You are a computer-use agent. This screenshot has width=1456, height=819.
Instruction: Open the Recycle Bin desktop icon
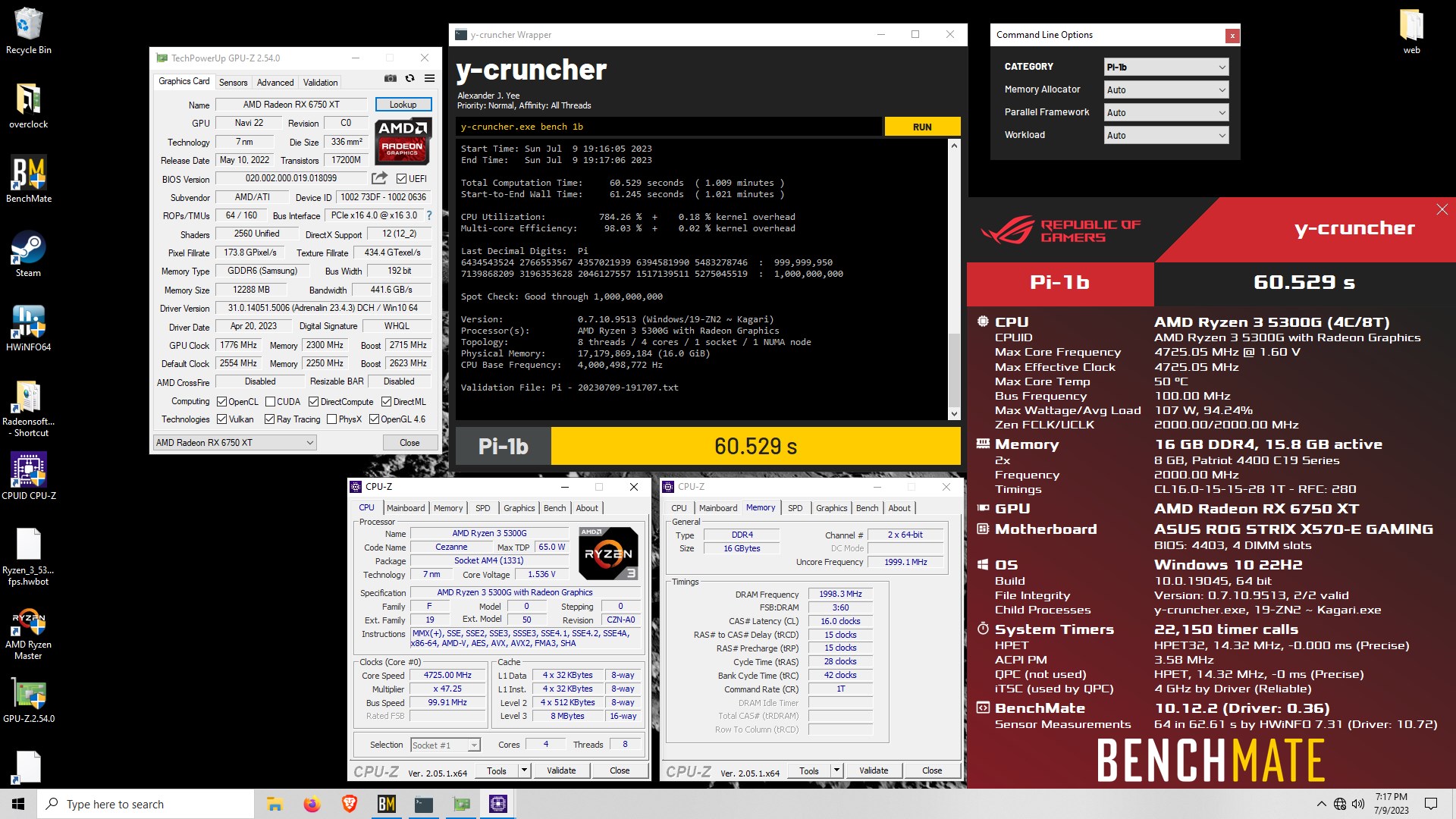[28, 31]
